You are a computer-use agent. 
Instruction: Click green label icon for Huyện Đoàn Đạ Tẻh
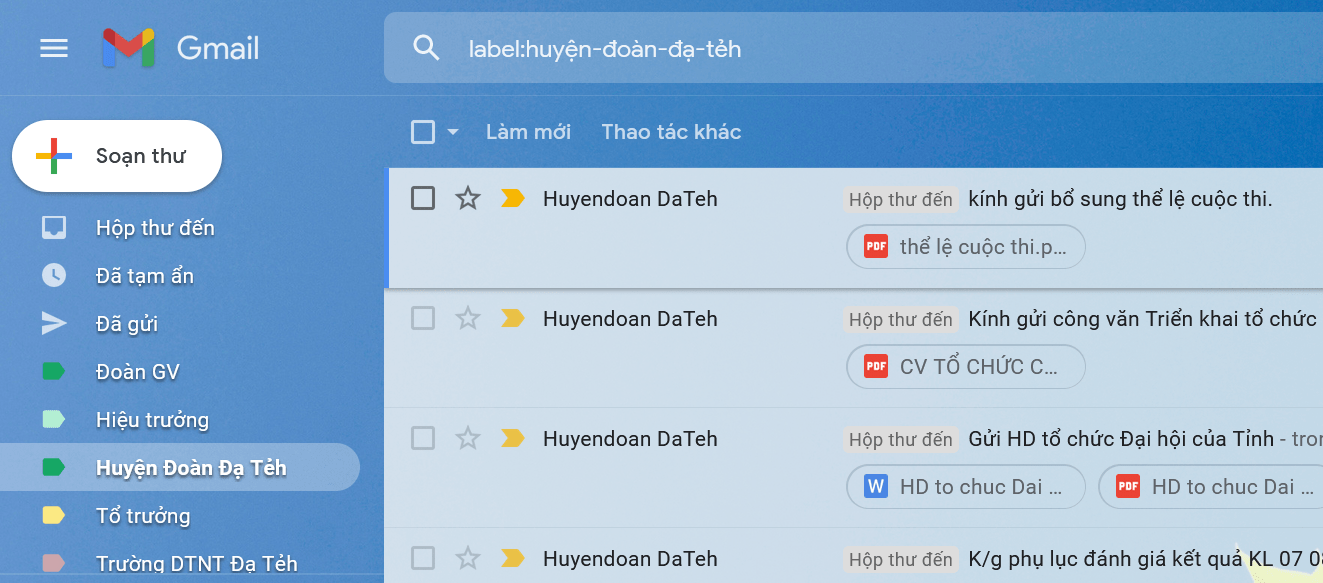[x=54, y=467]
